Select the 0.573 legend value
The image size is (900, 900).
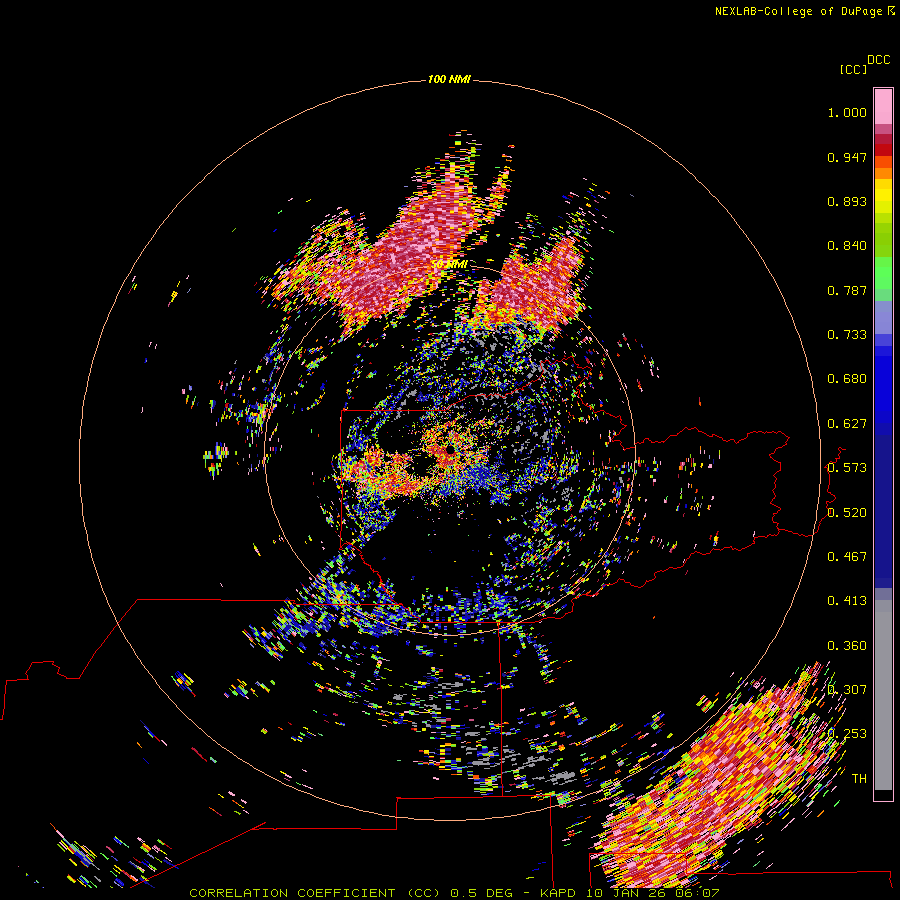[x=847, y=468]
